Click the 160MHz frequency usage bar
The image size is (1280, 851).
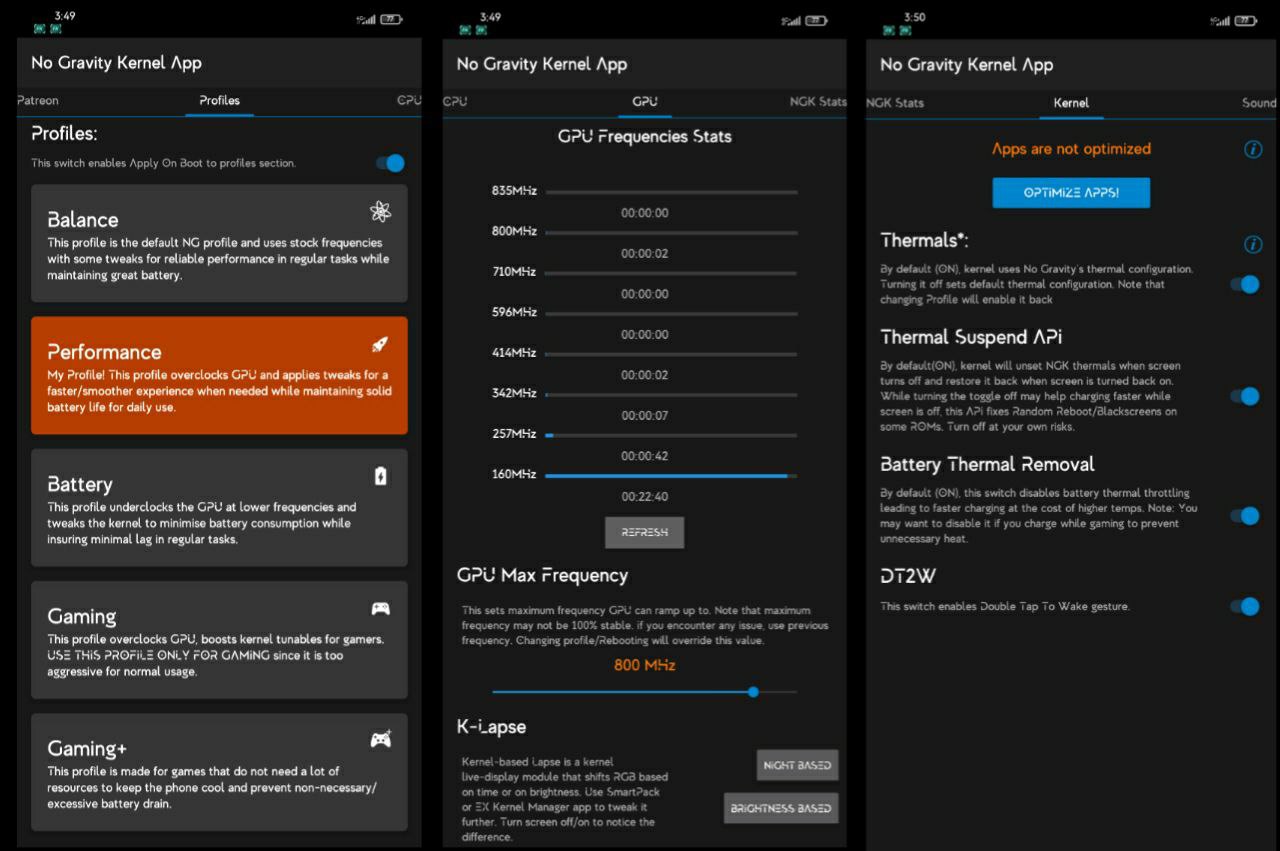(671, 476)
